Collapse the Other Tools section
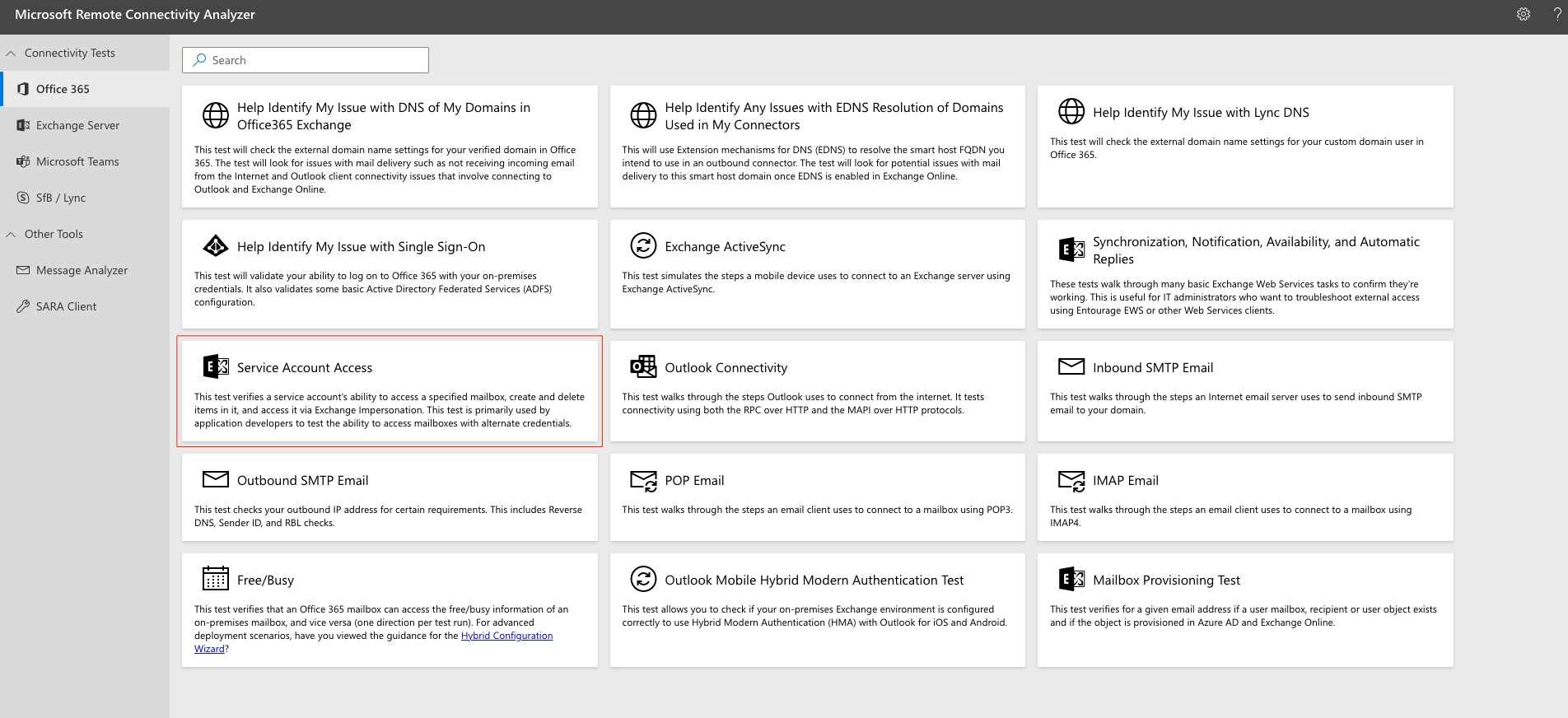The height and width of the screenshot is (718, 1568). pos(11,235)
